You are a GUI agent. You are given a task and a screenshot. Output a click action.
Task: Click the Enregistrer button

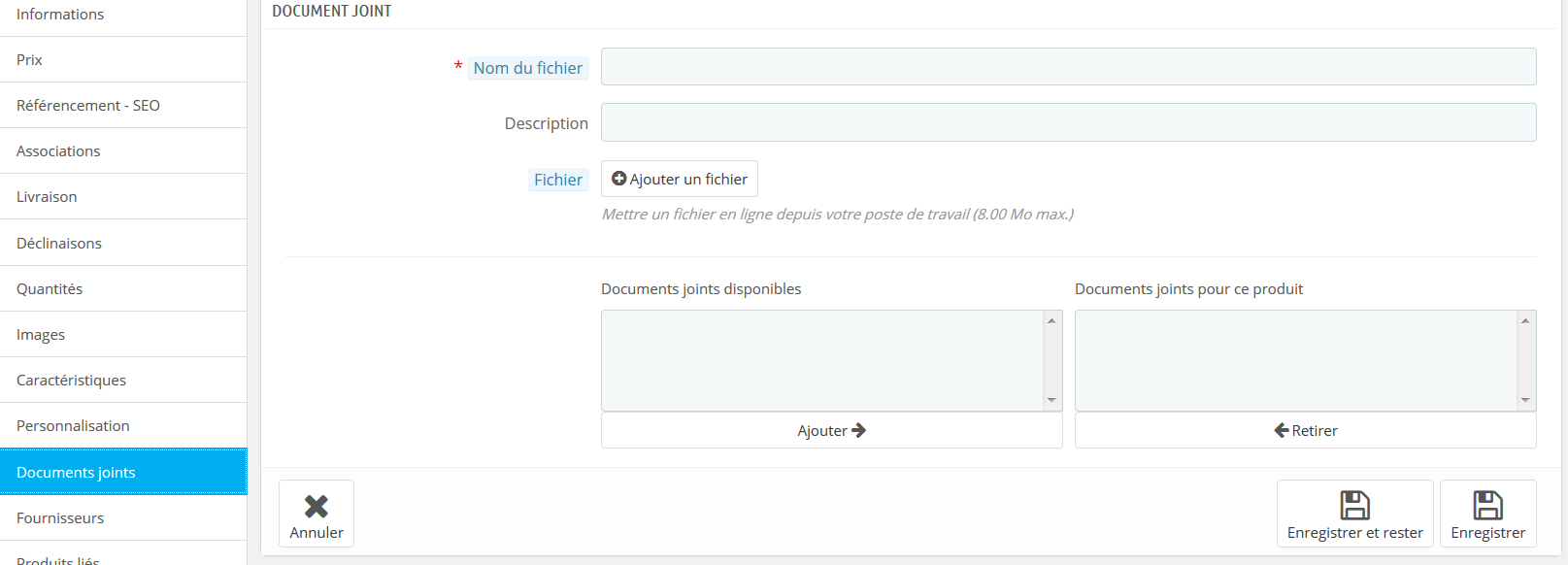point(1487,514)
